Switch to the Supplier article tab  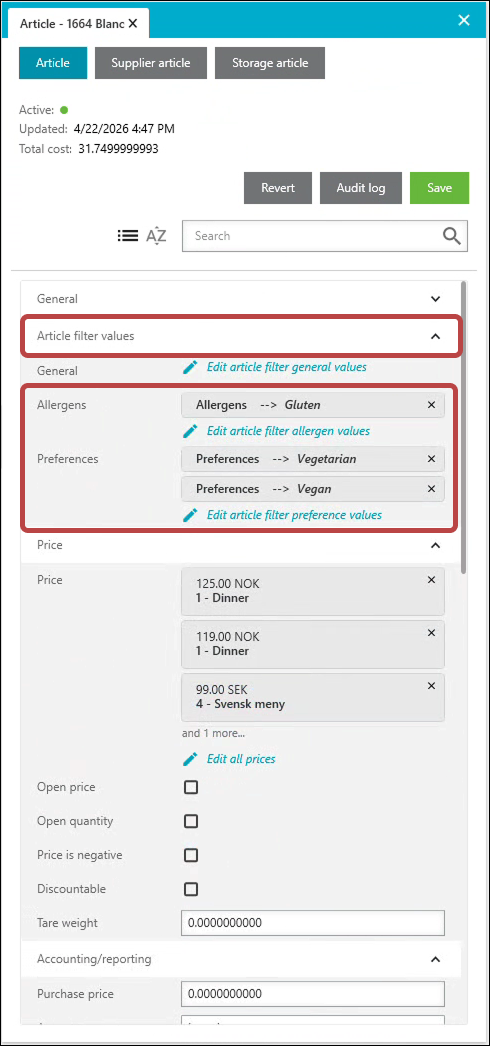coord(151,63)
